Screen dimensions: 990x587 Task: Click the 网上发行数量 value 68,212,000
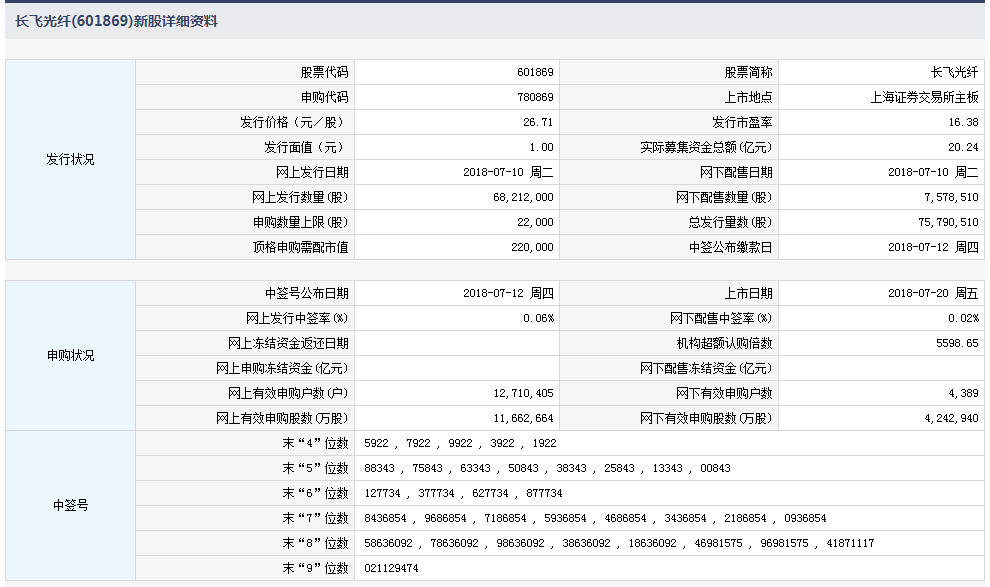coord(523,197)
